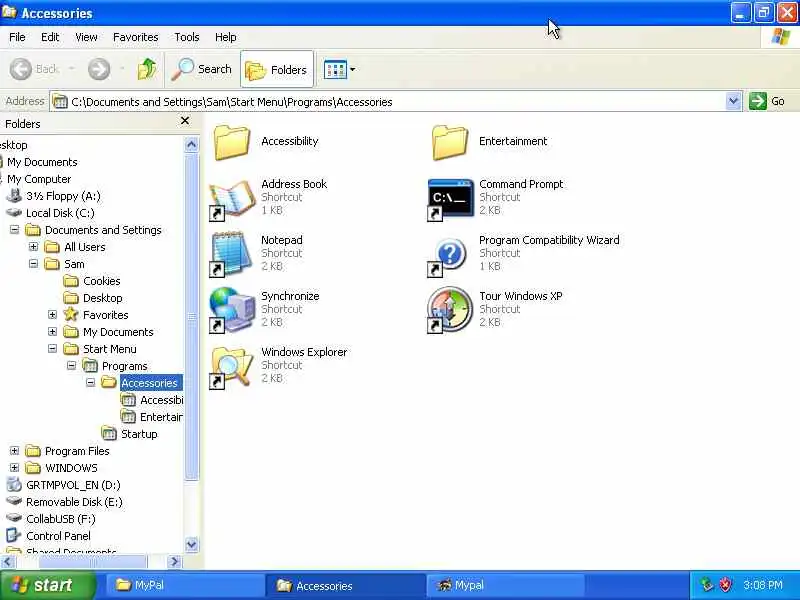800x600 pixels.
Task: Collapse the Accessories tree node
Action: (90, 383)
